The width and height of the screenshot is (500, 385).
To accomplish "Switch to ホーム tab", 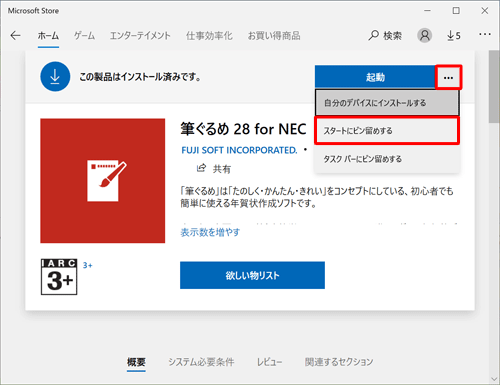I will pyautogui.click(x=48, y=36).
